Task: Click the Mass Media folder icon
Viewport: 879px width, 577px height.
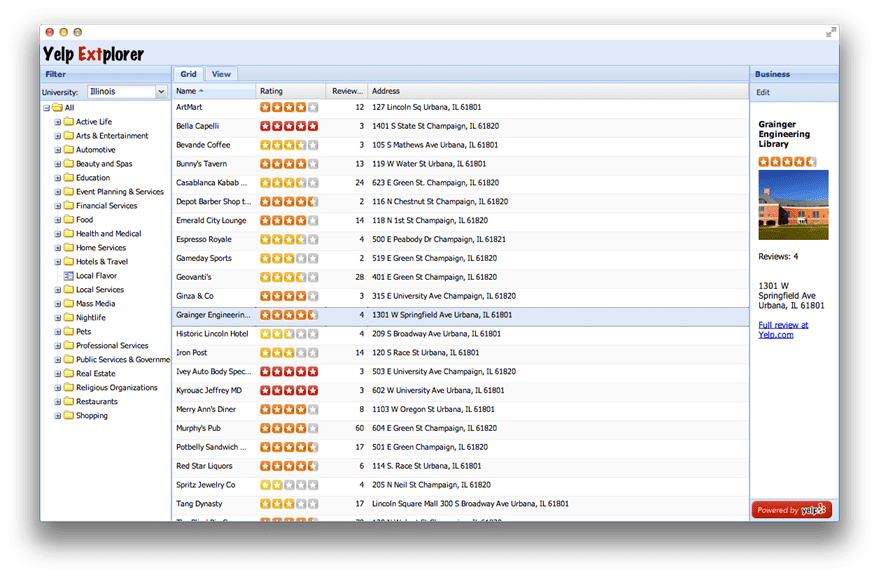Action: pyautogui.click(x=68, y=303)
